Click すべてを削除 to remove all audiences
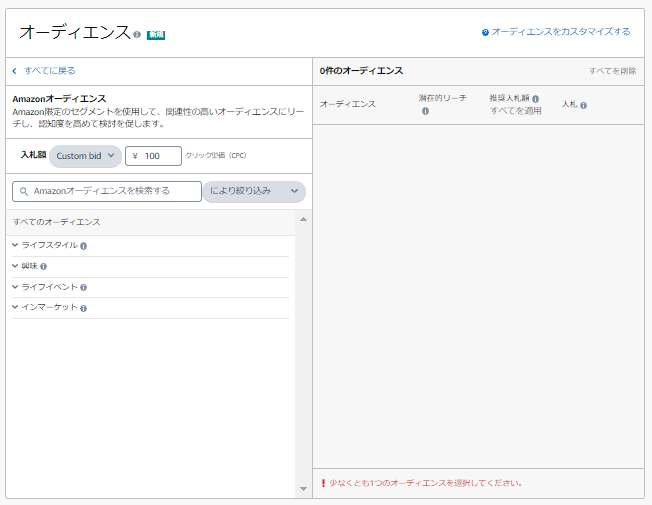The height and width of the screenshot is (505, 652). pyautogui.click(x=612, y=71)
